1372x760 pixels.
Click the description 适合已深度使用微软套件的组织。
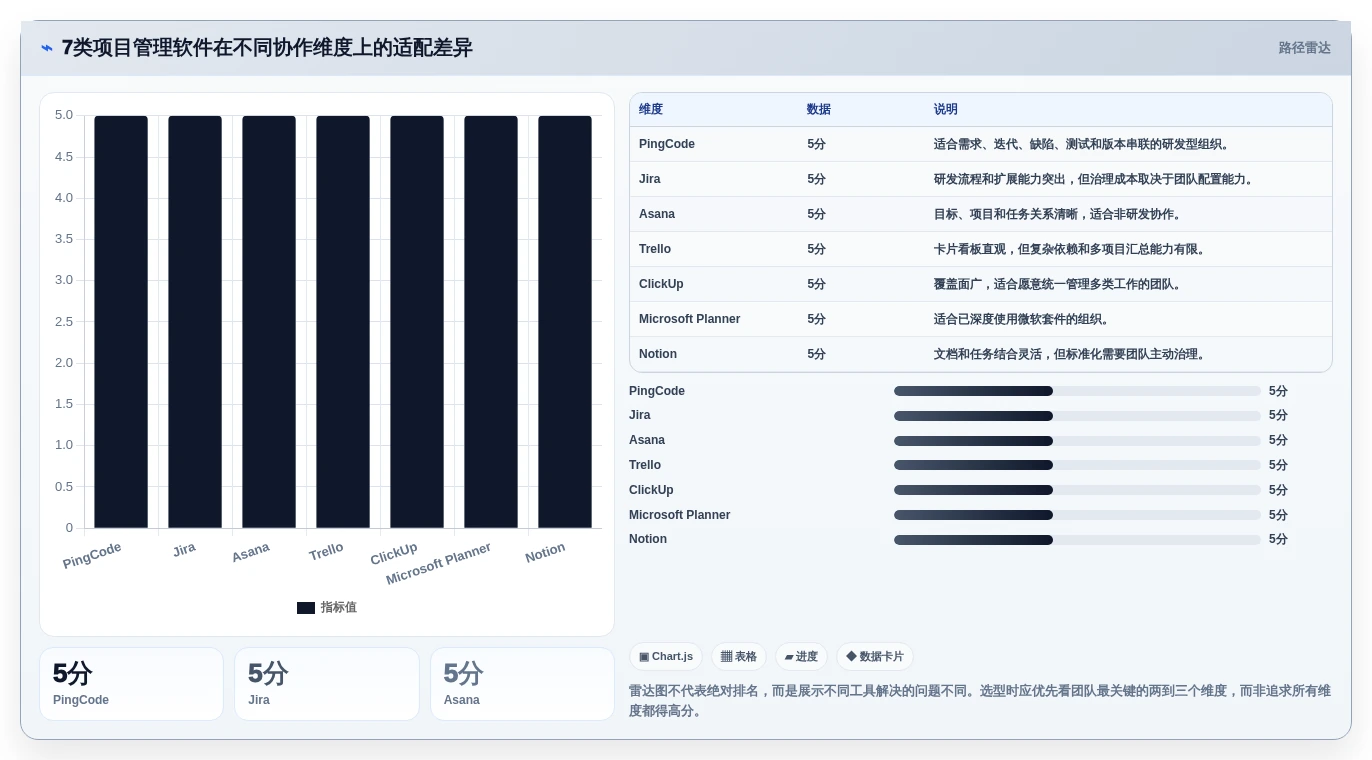[1023, 319]
